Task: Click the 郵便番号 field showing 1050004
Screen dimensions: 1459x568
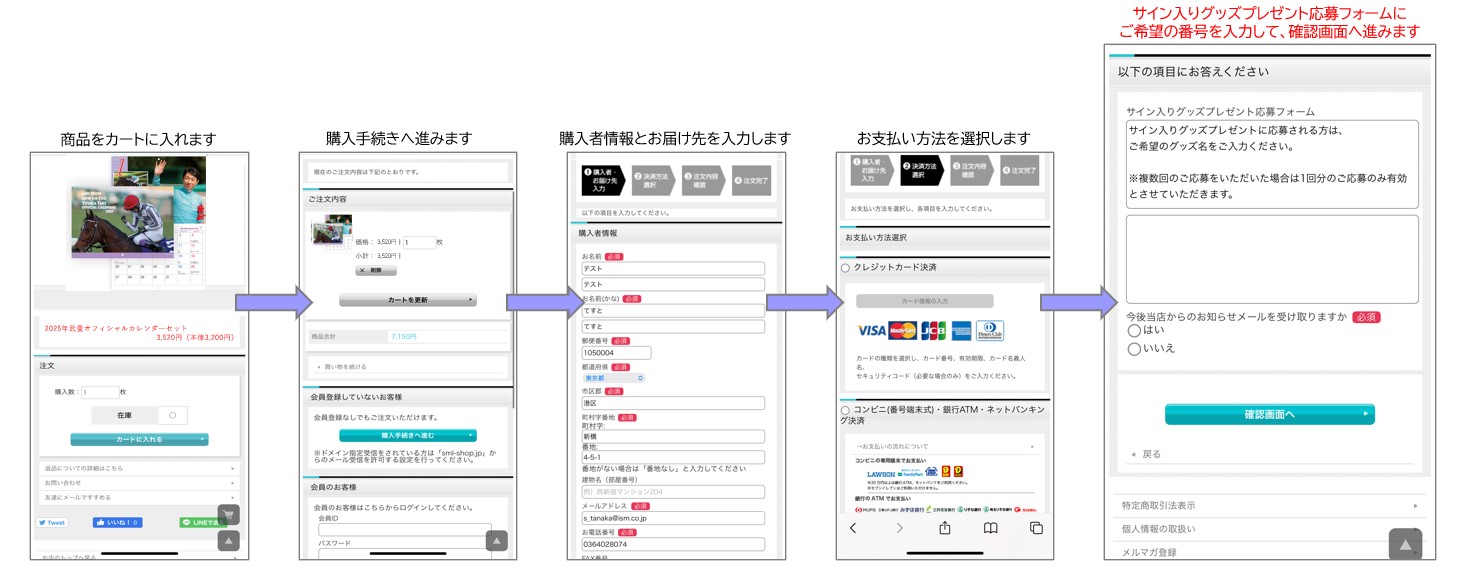Action: (x=616, y=352)
